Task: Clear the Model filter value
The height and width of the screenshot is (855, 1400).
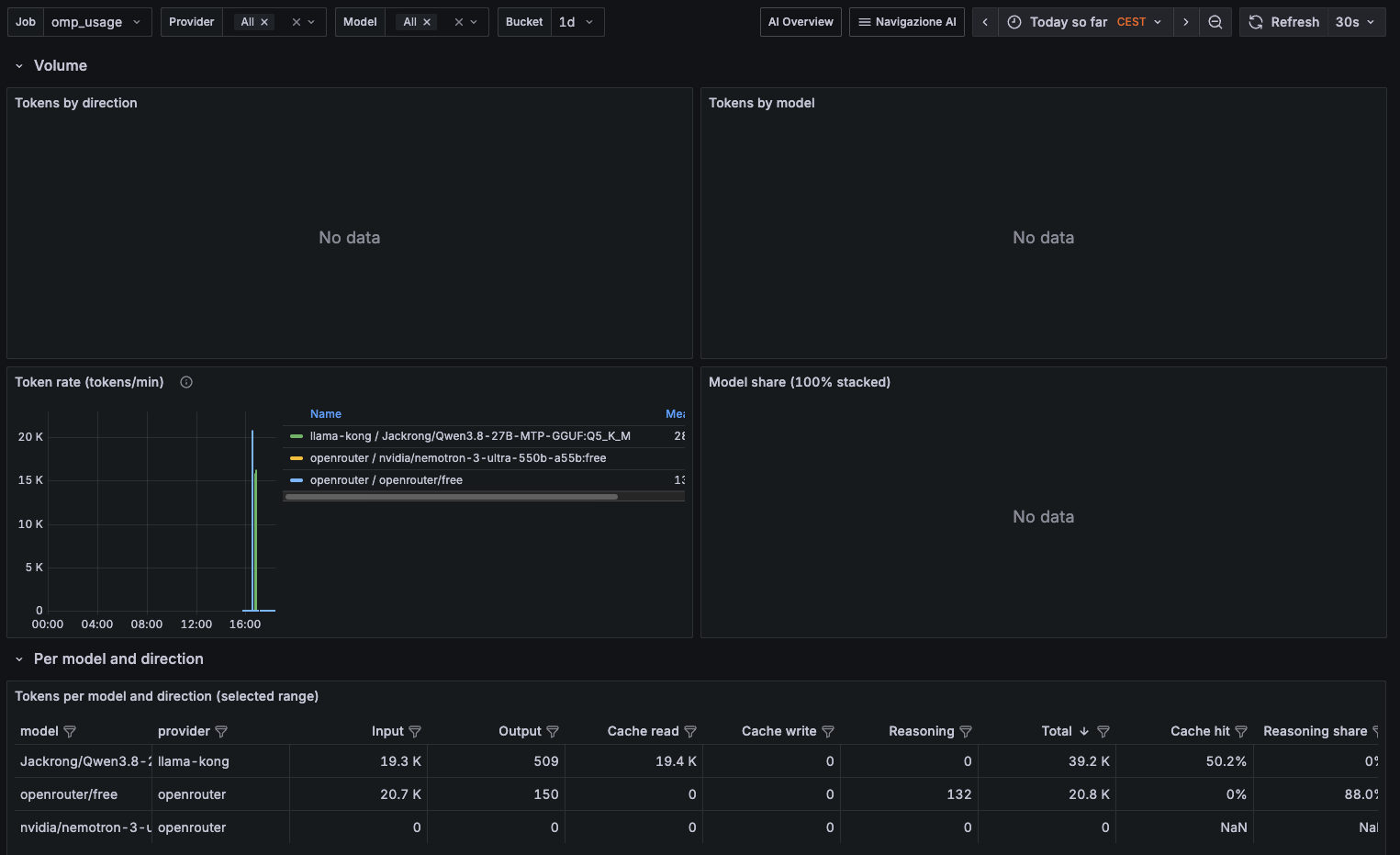Action: pyautogui.click(x=459, y=22)
